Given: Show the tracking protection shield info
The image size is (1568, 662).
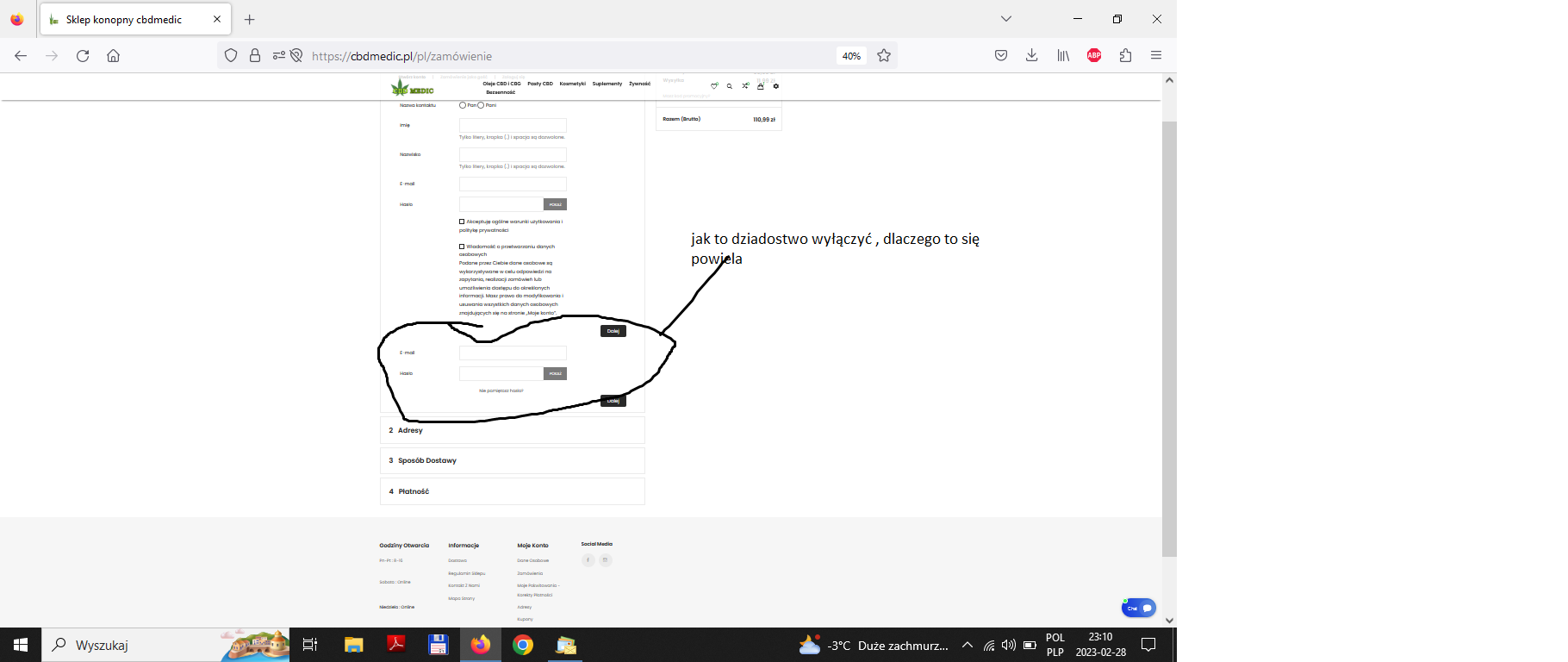Looking at the screenshot, I should click(231, 55).
